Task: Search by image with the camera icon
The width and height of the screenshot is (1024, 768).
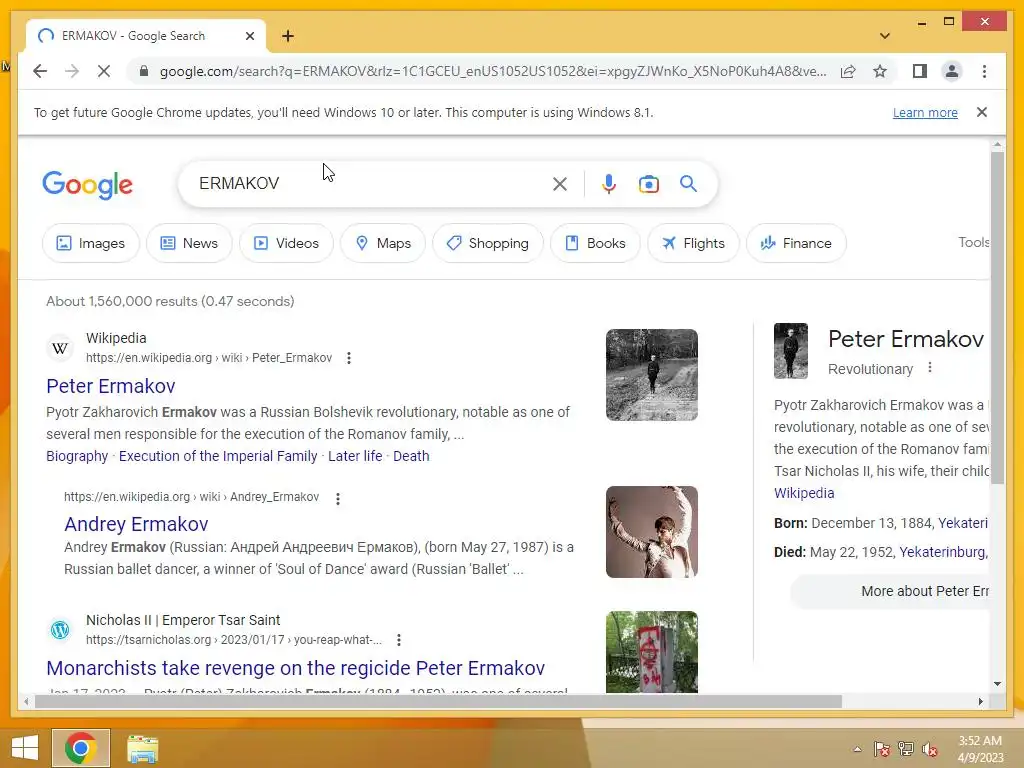Action: point(648,184)
